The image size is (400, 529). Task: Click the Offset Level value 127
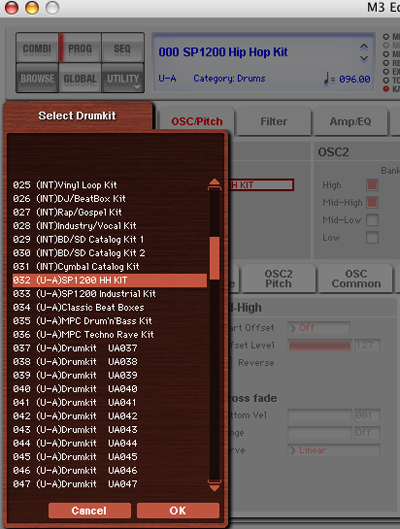pyautogui.click(x=367, y=345)
